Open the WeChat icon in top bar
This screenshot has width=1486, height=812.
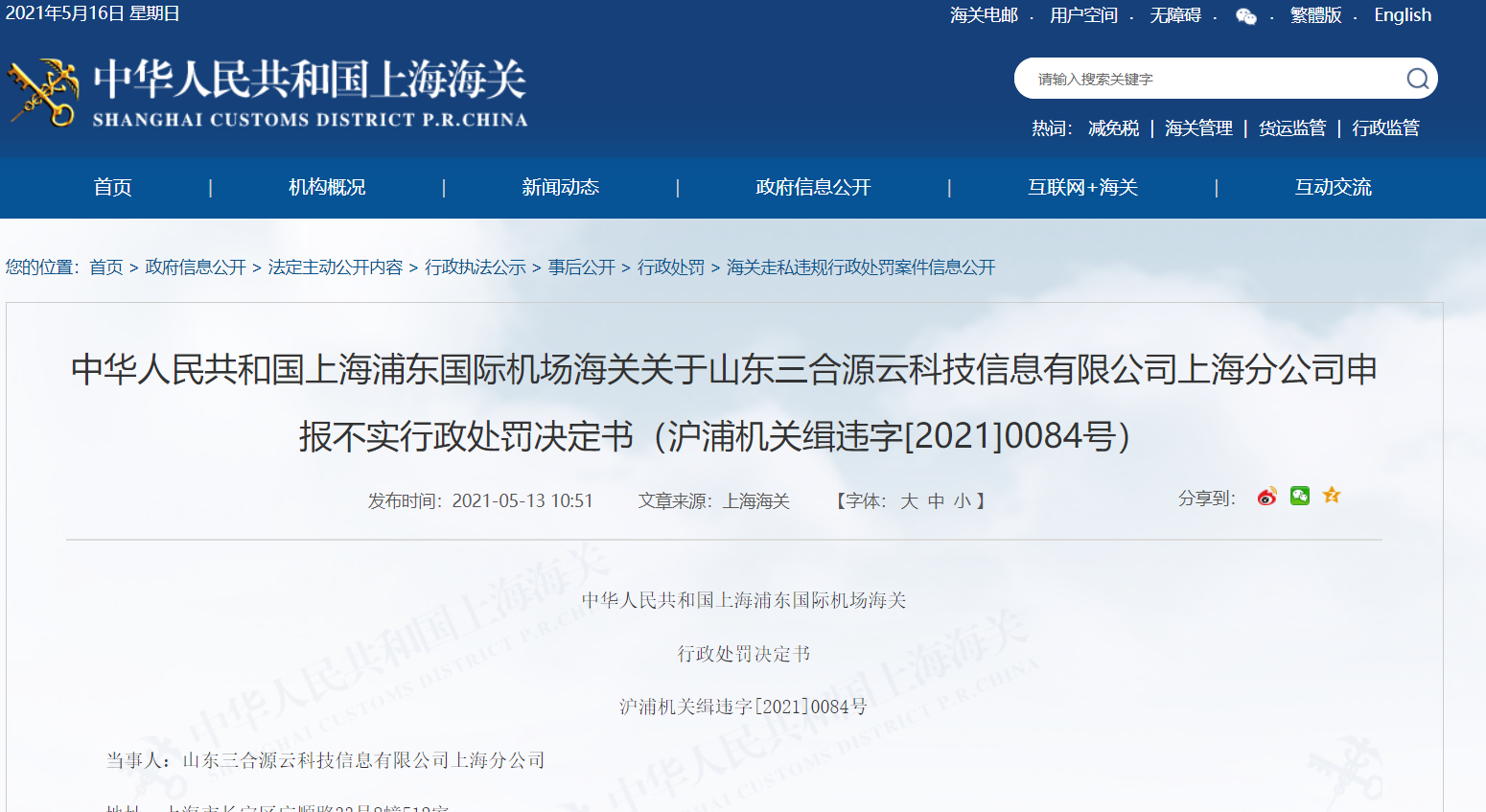point(1245,16)
